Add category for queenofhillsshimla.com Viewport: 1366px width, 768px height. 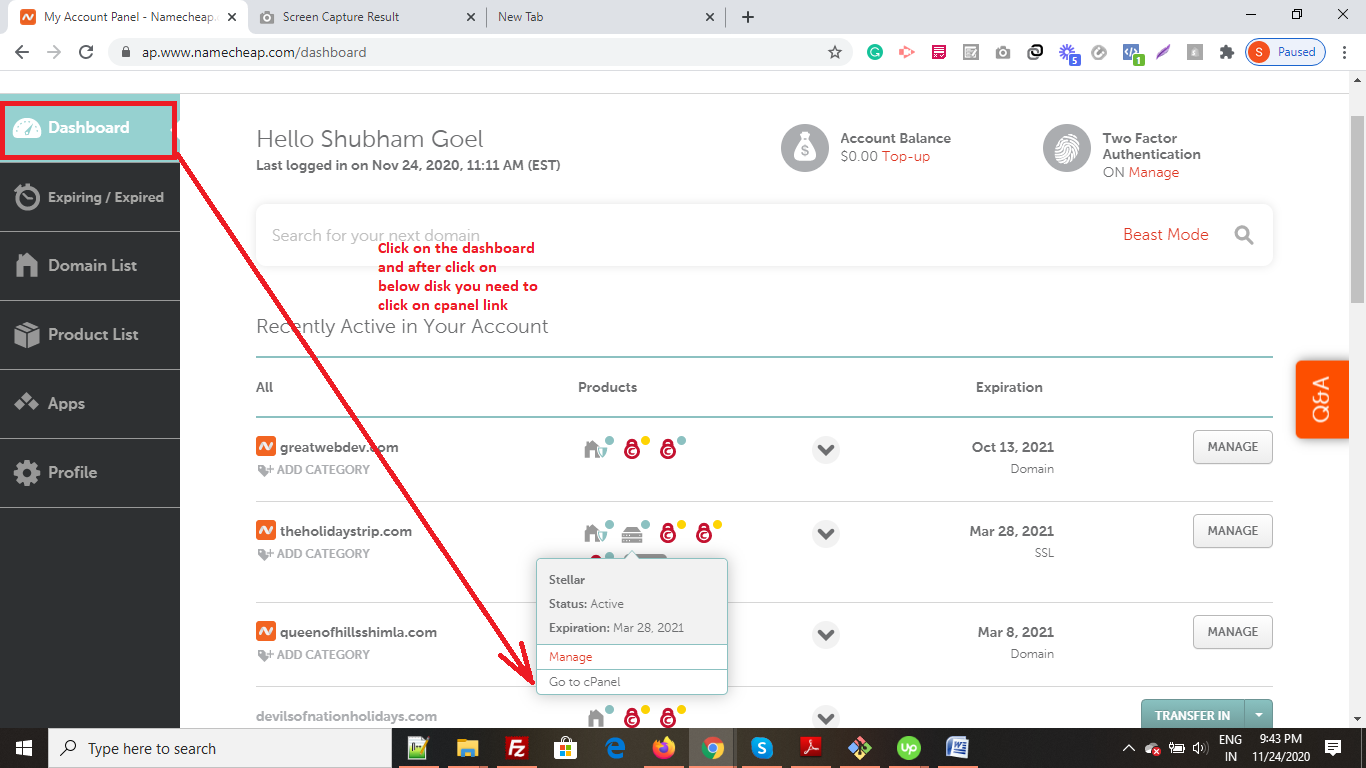(314, 655)
